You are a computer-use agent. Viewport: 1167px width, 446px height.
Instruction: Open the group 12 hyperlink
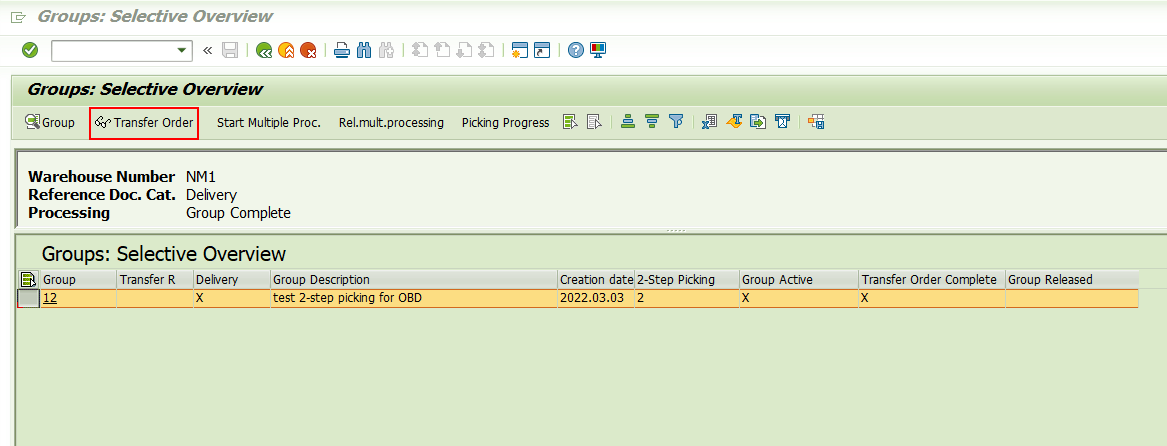[50, 299]
